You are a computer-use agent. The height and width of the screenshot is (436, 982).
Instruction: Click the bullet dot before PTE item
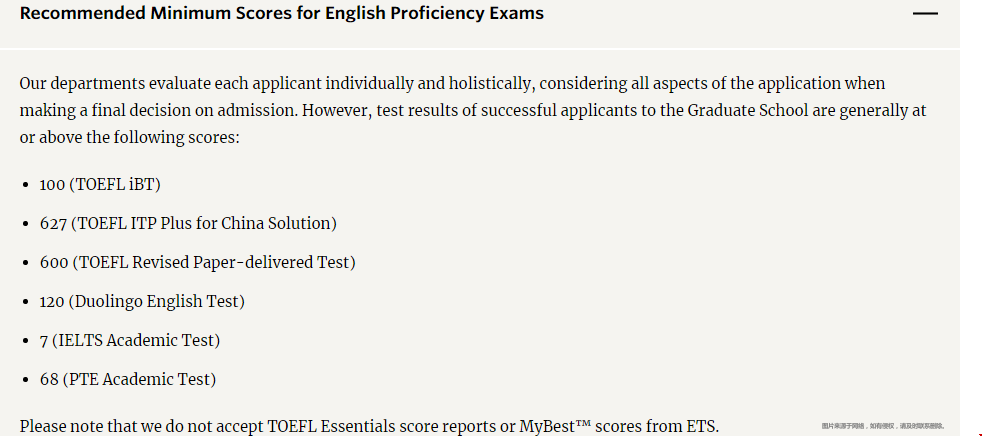click(x=25, y=380)
